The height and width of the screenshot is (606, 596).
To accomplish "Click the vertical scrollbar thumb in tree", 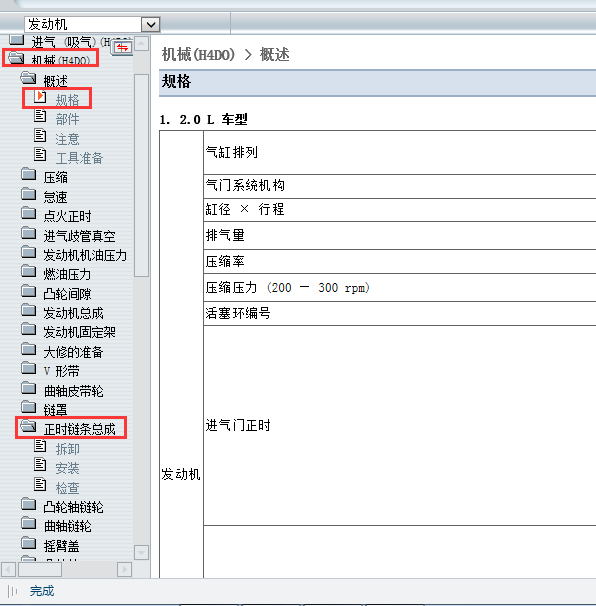I will click(141, 175).
